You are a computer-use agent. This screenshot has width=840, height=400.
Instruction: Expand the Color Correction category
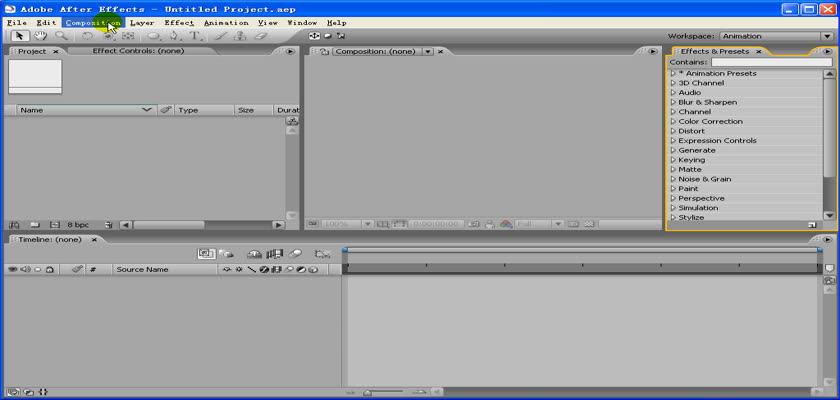point(673,122)
